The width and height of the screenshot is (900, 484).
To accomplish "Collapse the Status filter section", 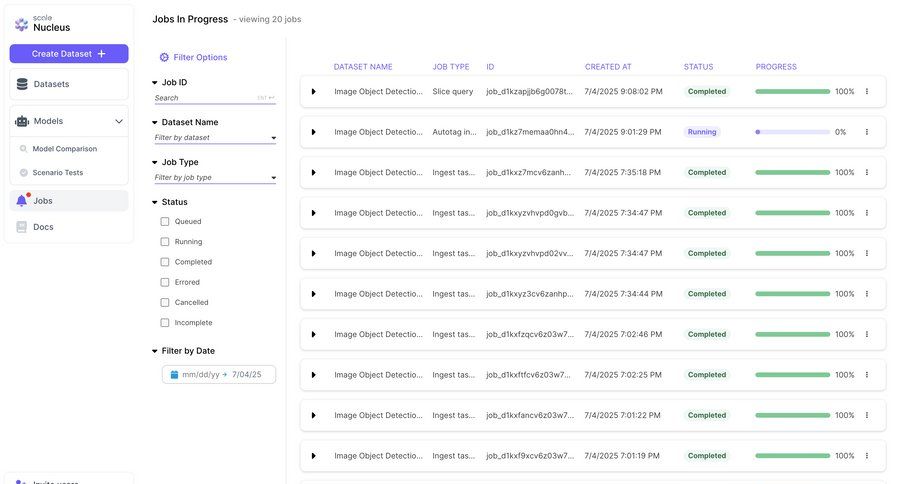I will tap(154, 202).
